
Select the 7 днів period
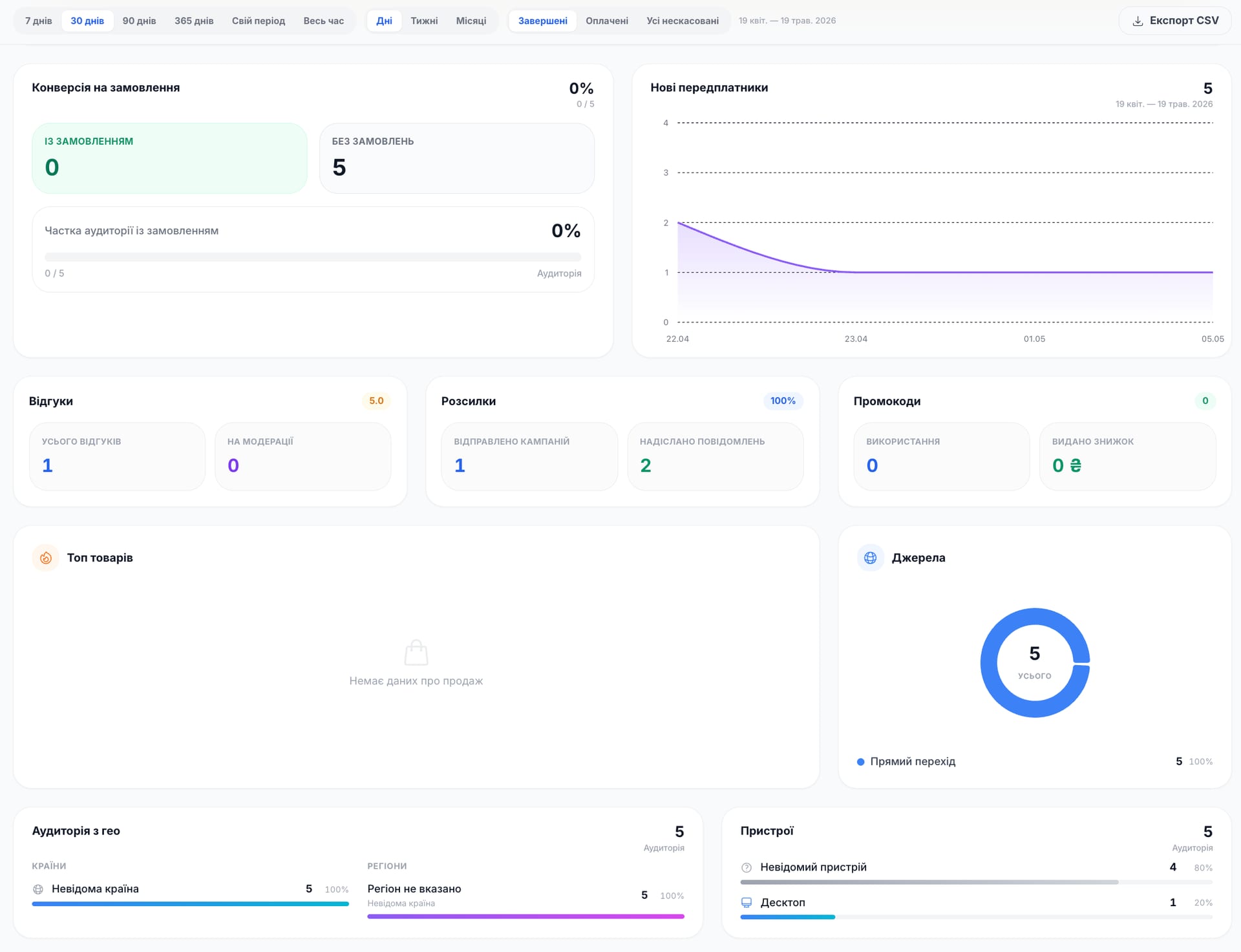coord(39,21)
